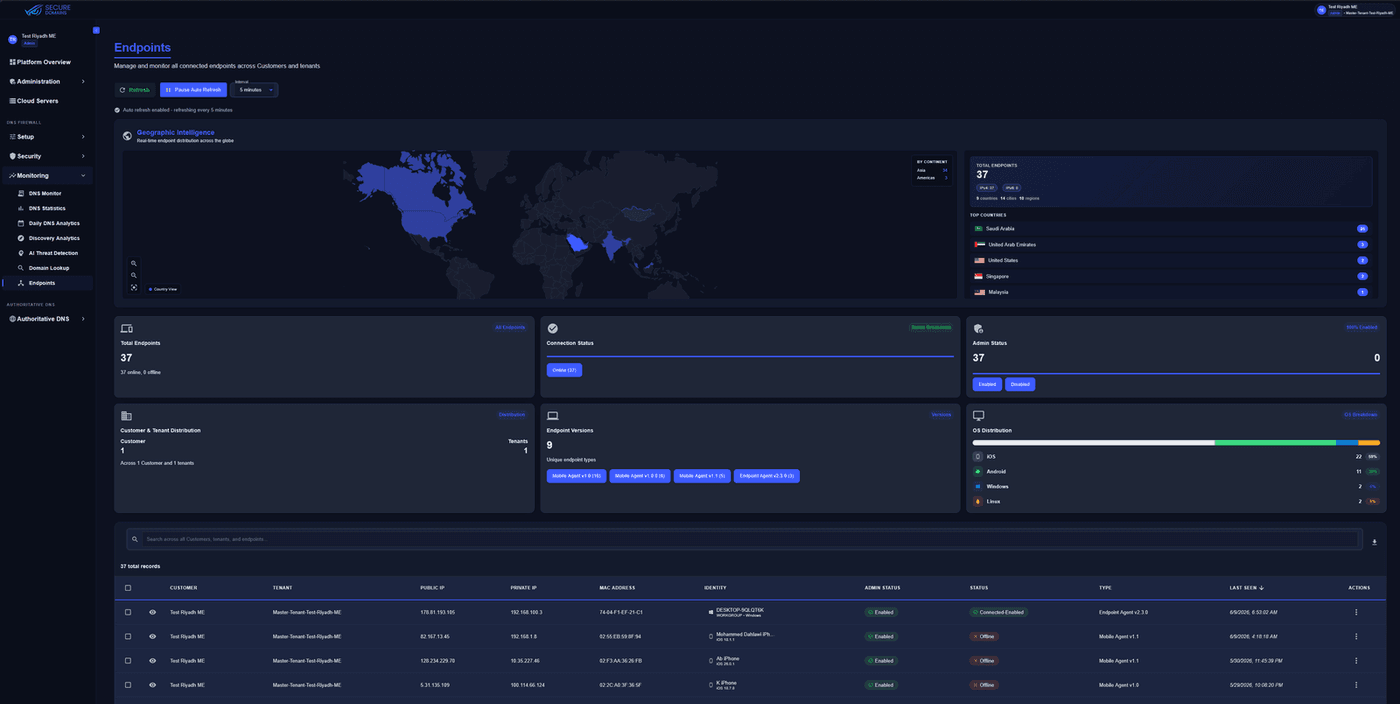Check the row with IP 128.234.229.70
This screenshot has width=1400, height=704.
click(128, 661)
